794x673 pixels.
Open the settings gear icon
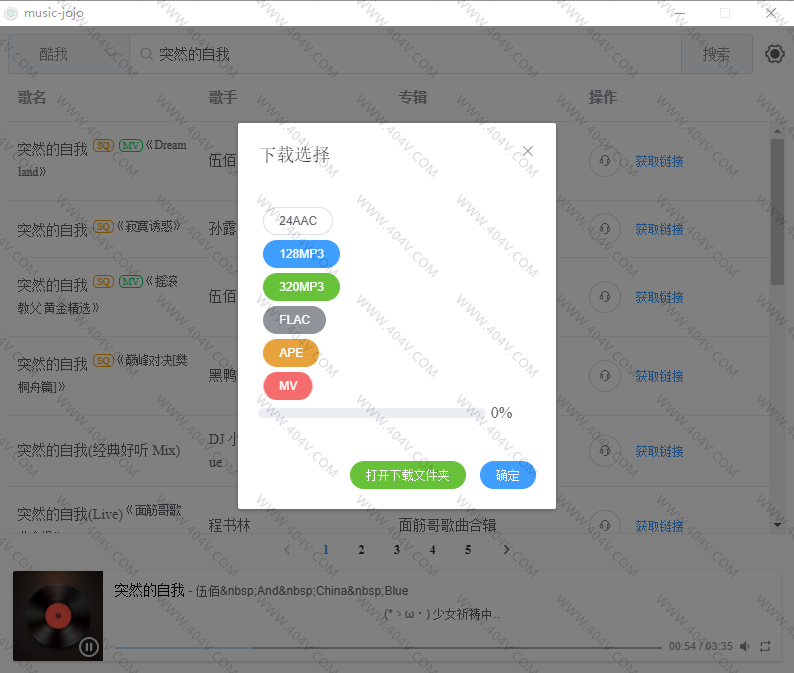[774, 54]
